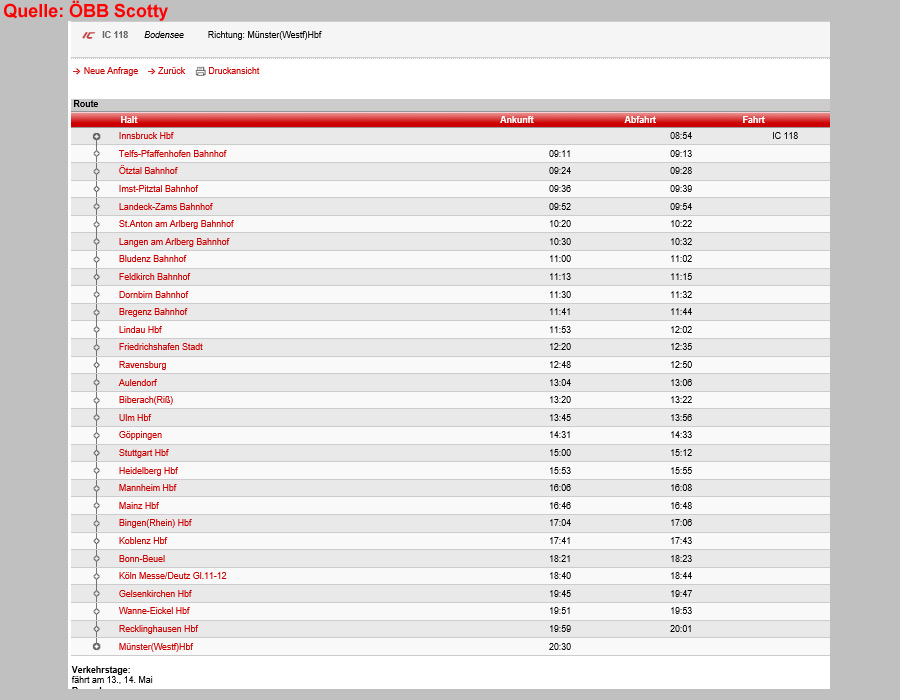This screenshot has height=700, width=900.
Task: Click the 12:35 departure from Friedrichshafen Stadt
Action: tap(681, 347)
